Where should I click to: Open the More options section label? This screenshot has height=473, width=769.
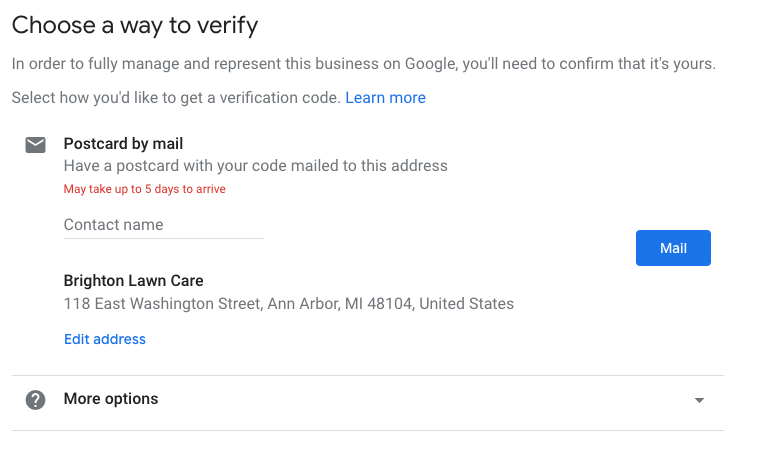click(x=111, y=399)
